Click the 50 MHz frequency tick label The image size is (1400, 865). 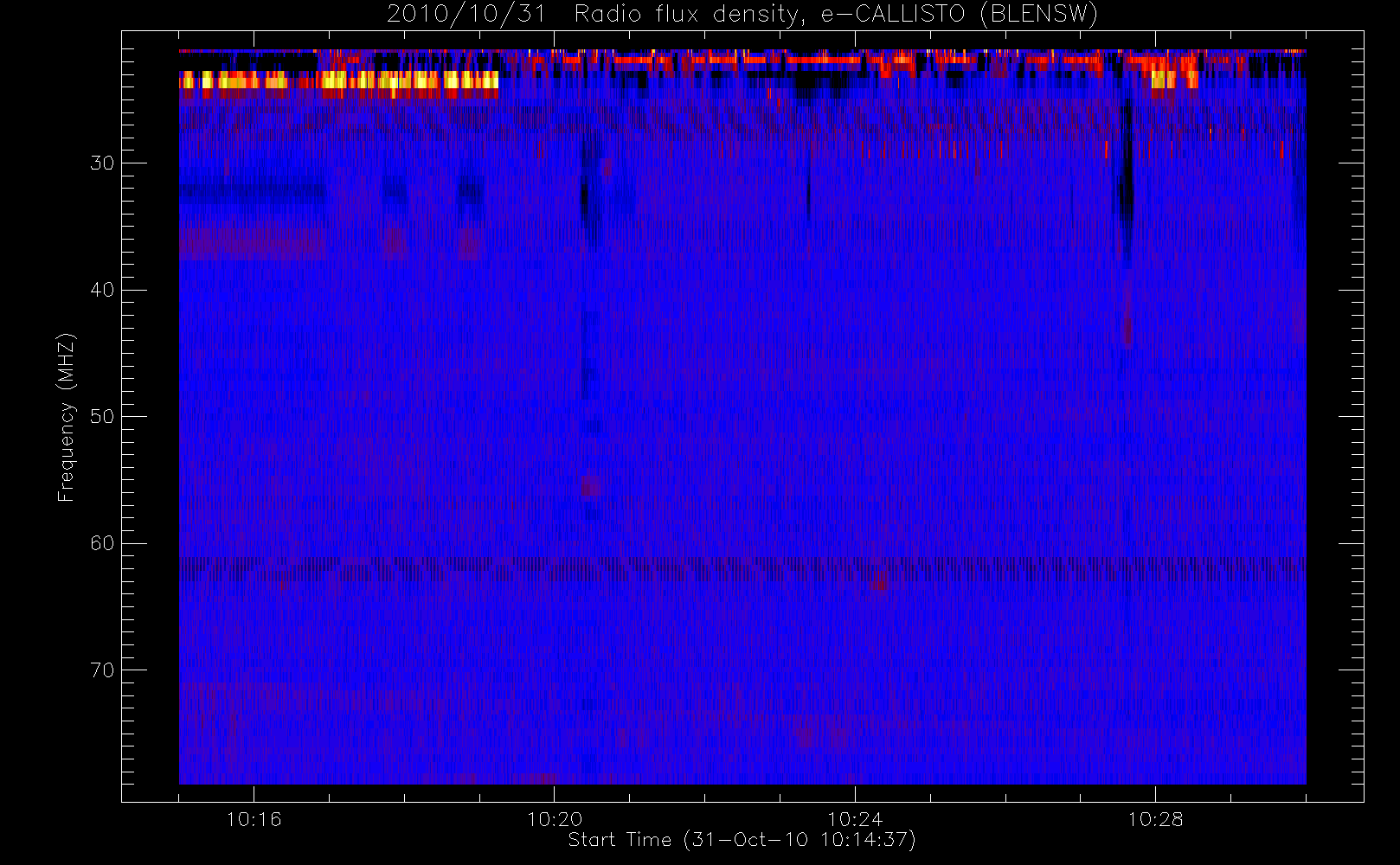(x=101, y=417)
